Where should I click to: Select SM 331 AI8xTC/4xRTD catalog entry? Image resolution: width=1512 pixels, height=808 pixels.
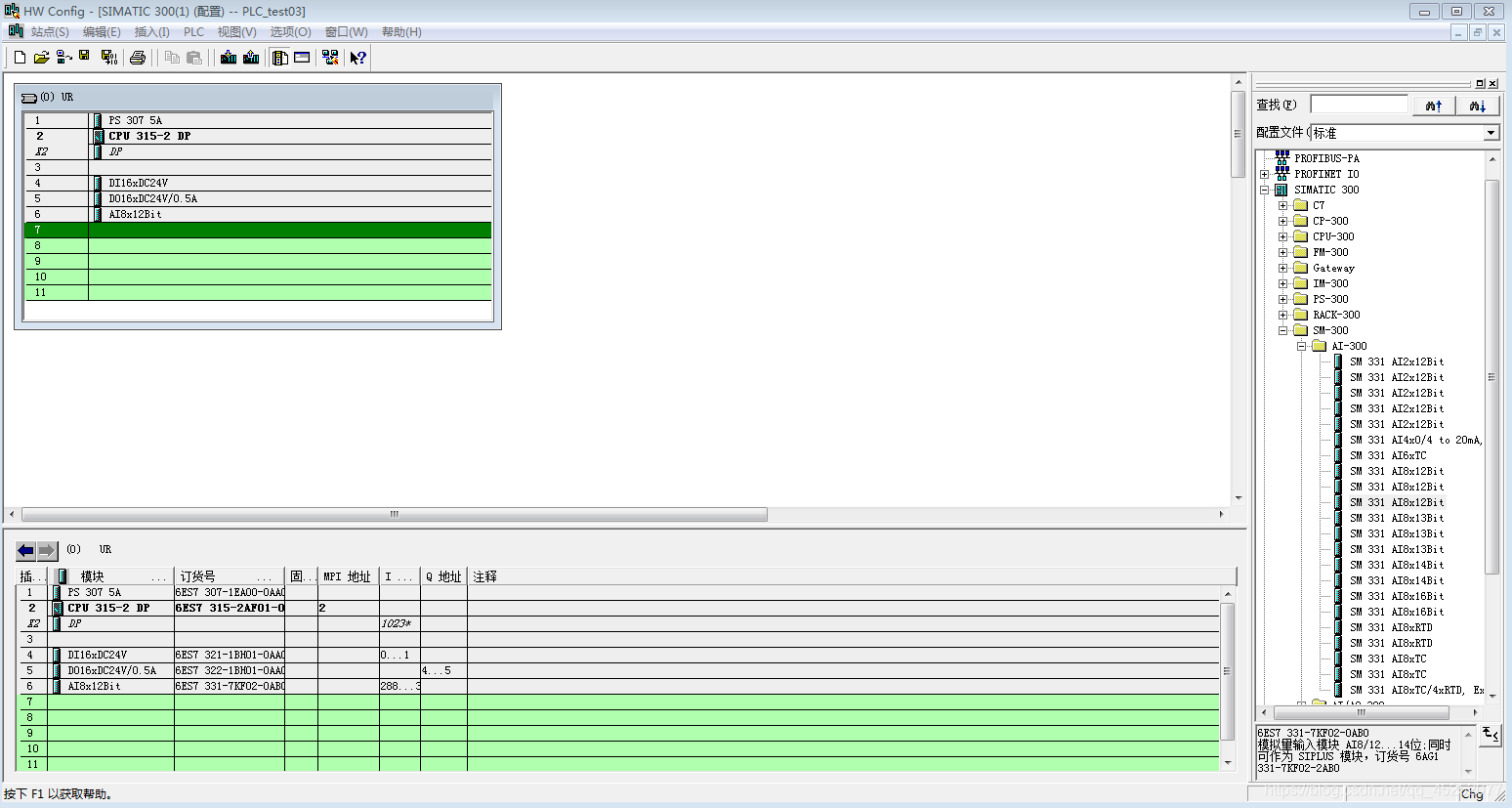point(1416,690)
